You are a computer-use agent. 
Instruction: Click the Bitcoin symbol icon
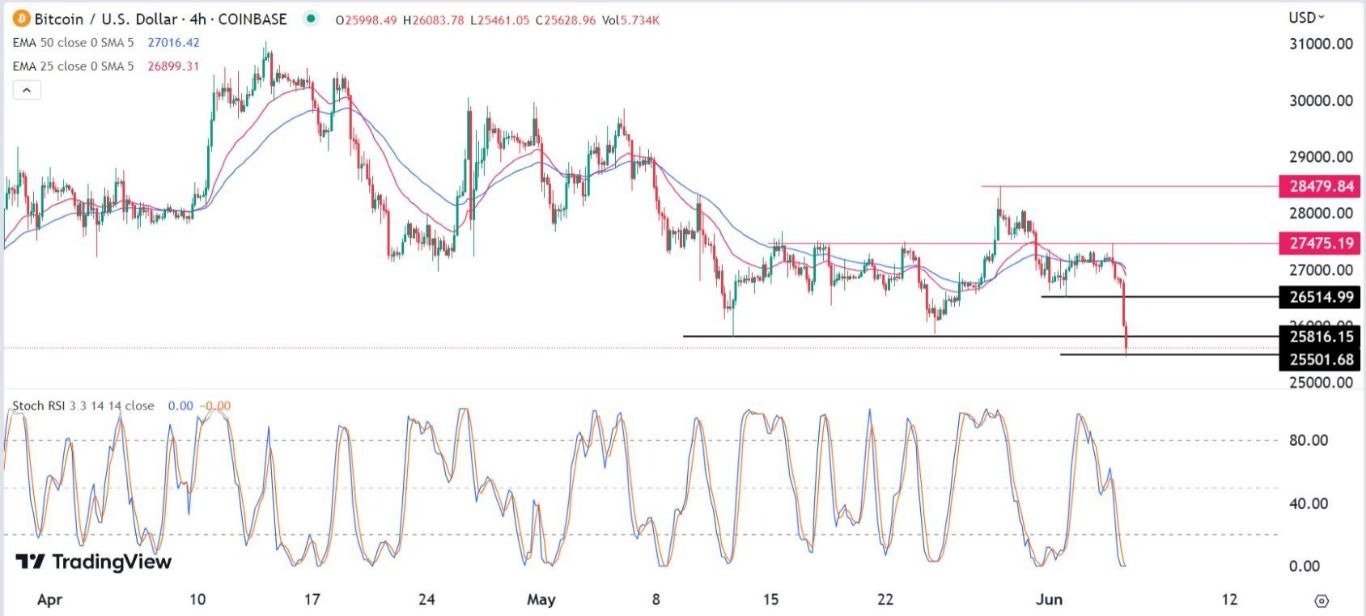(21, 19)
